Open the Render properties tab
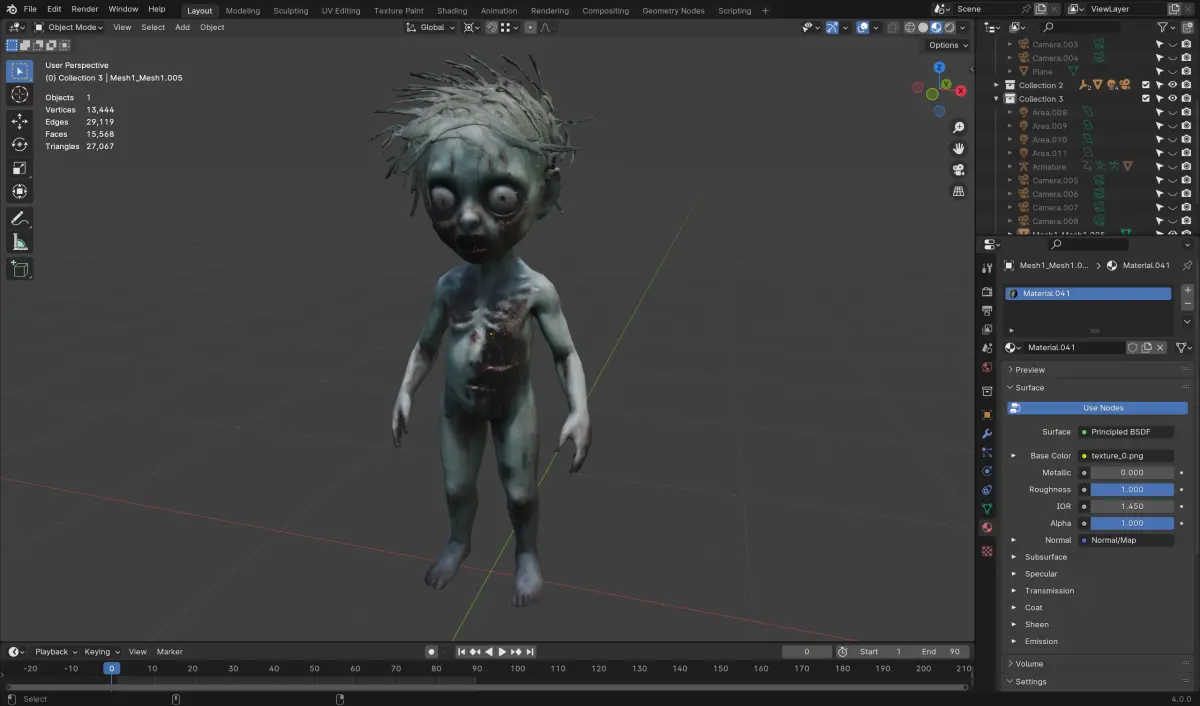Viewport: 1200px width, 706px height. click(986, 290)
